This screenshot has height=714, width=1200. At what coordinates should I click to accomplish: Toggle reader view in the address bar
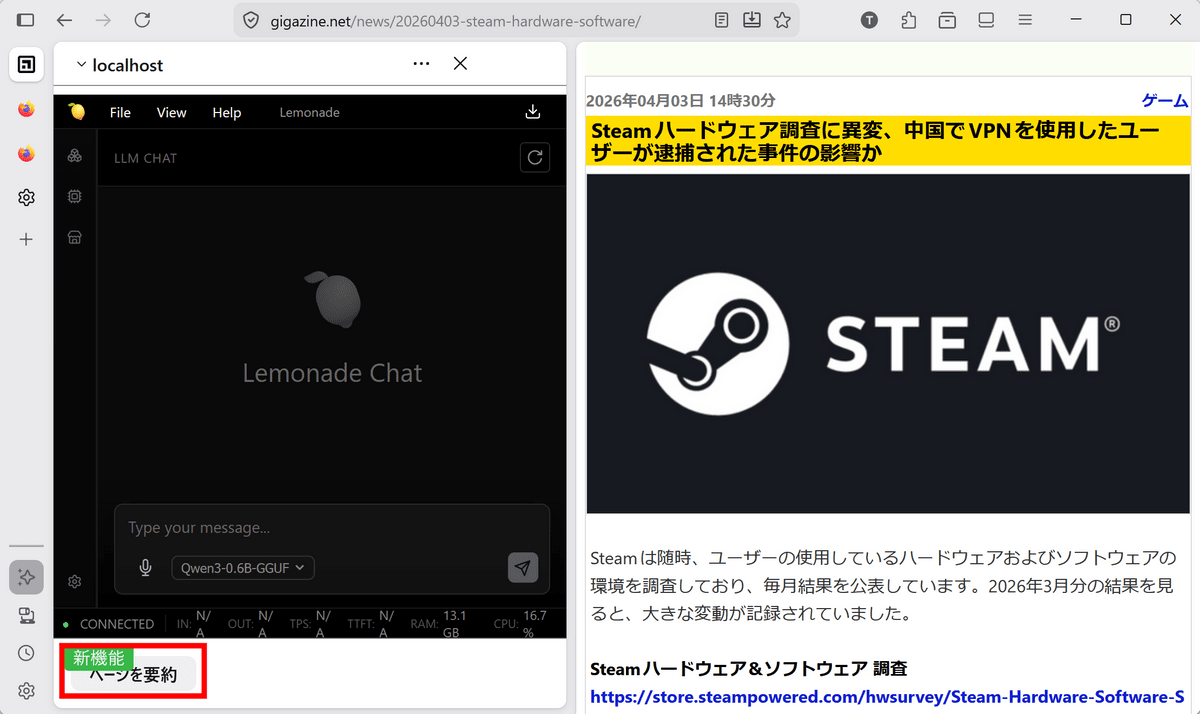point(722,20)
